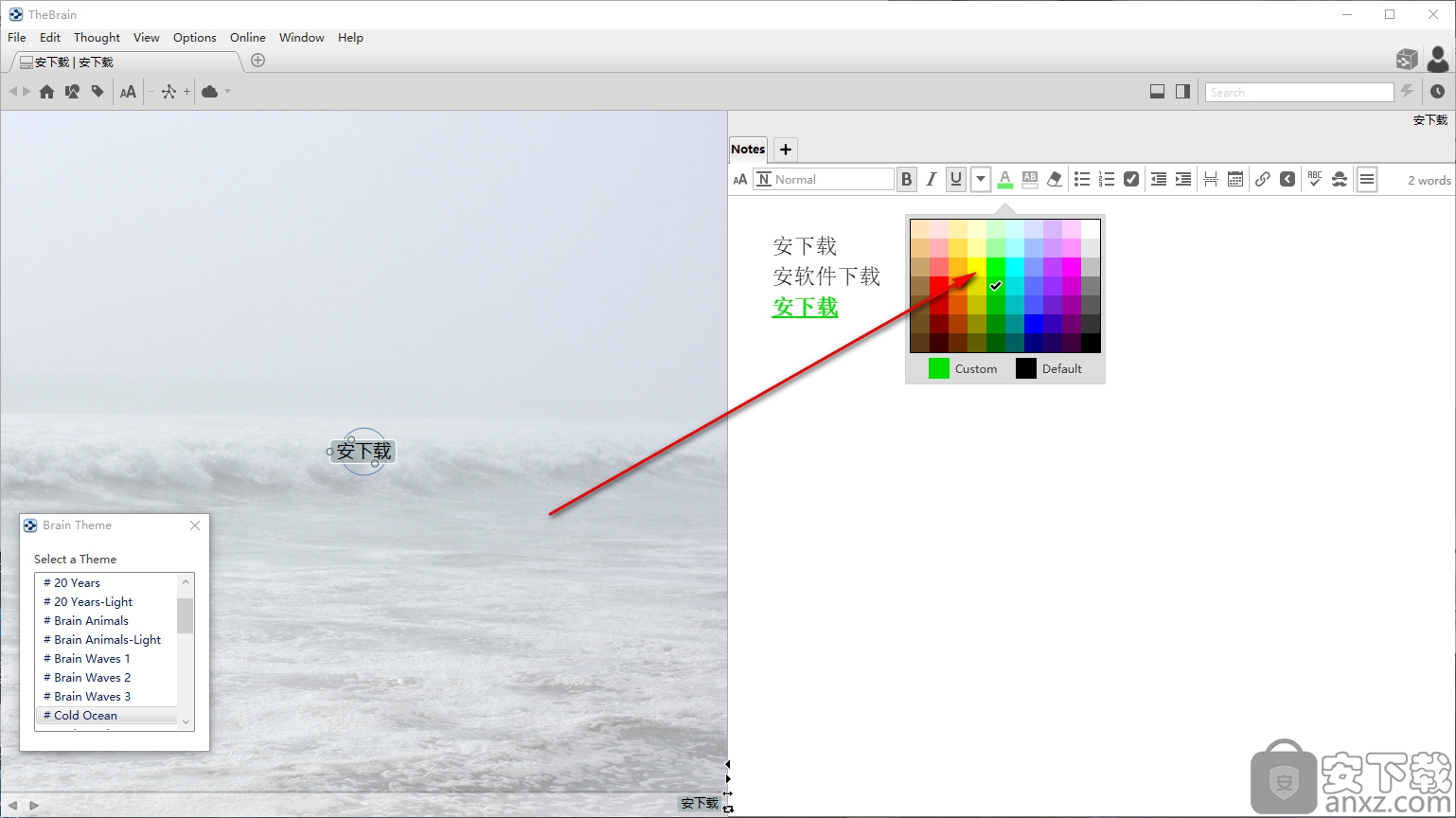Click the TheBrain cube icon
Image resolution: width=1456 pixels, height=818 pixels.
(x=1407, y=60)
